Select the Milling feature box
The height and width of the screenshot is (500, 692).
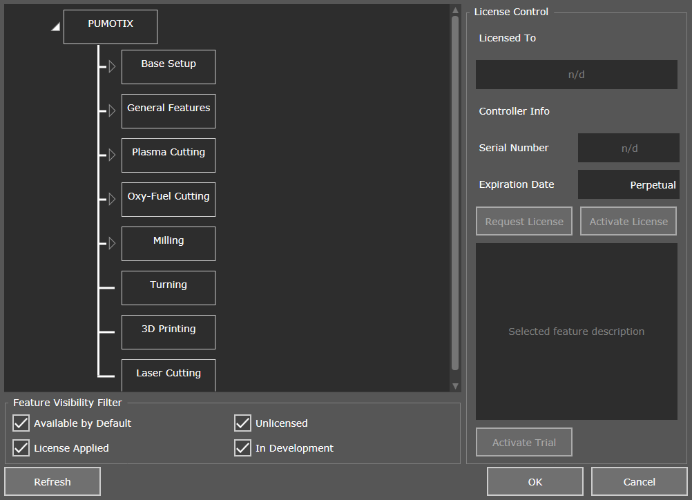(168, 243)
